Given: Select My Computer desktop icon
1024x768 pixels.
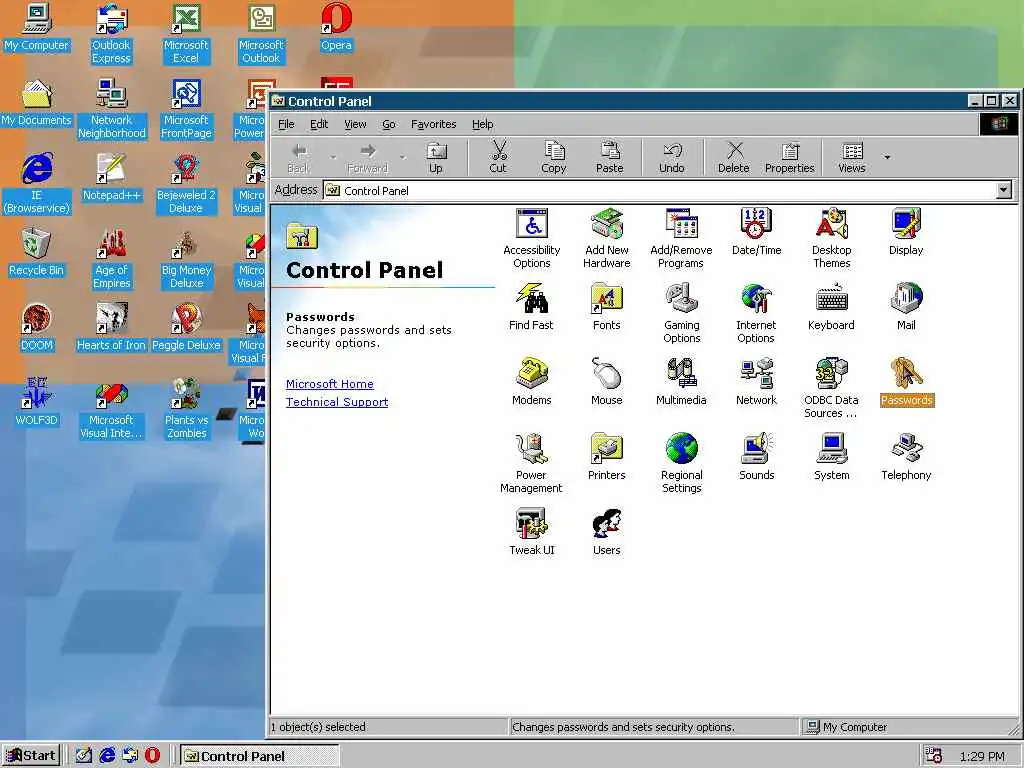Looking at the screenshot, I should (x=36, y=27).
